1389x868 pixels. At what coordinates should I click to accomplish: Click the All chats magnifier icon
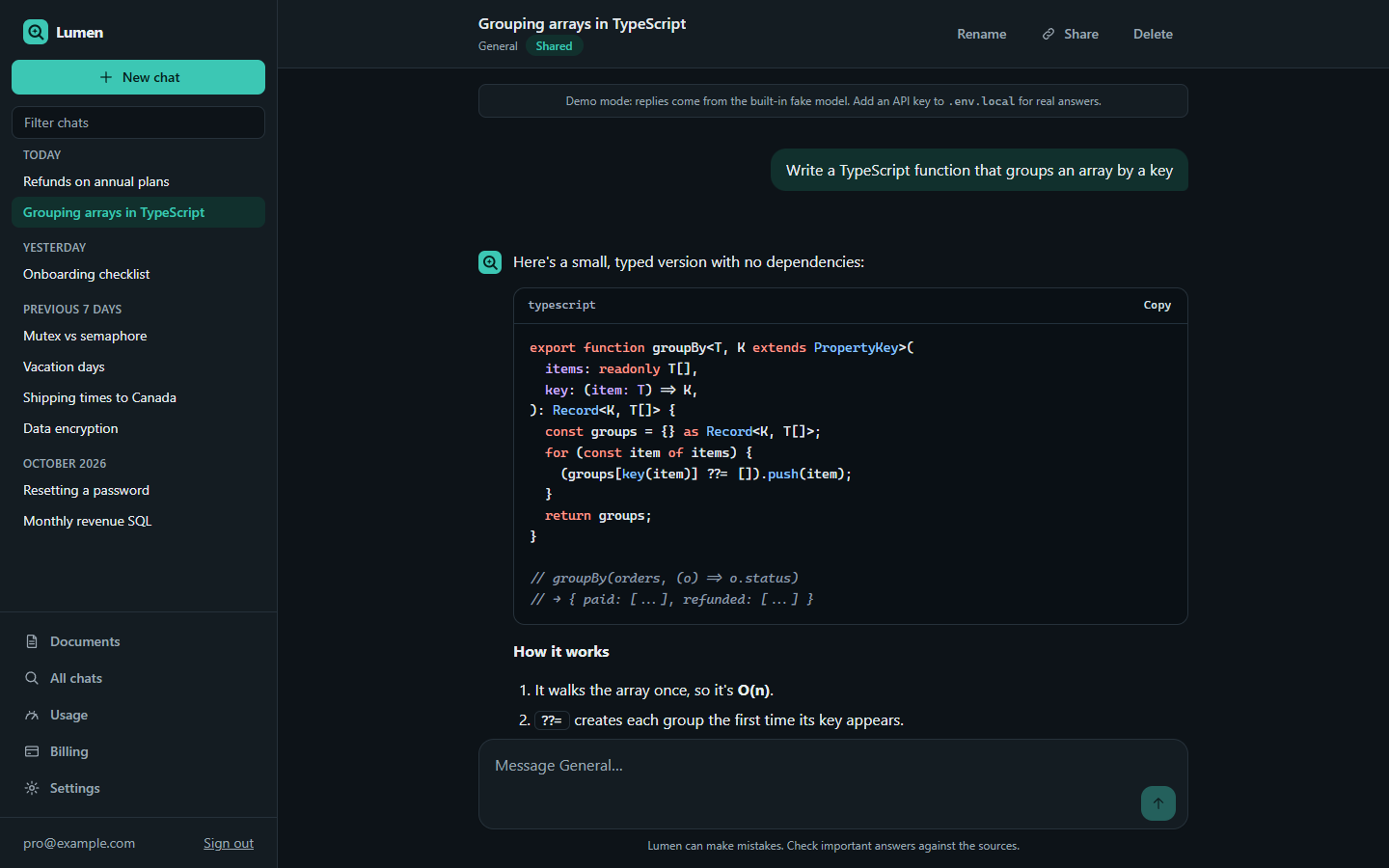click(32, 678)
